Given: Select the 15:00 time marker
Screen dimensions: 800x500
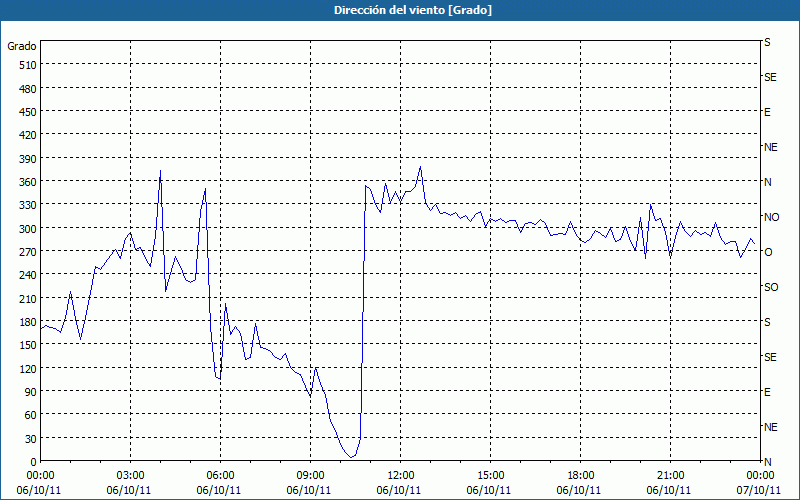Looking at the screenshot, I should pos(490,476).
